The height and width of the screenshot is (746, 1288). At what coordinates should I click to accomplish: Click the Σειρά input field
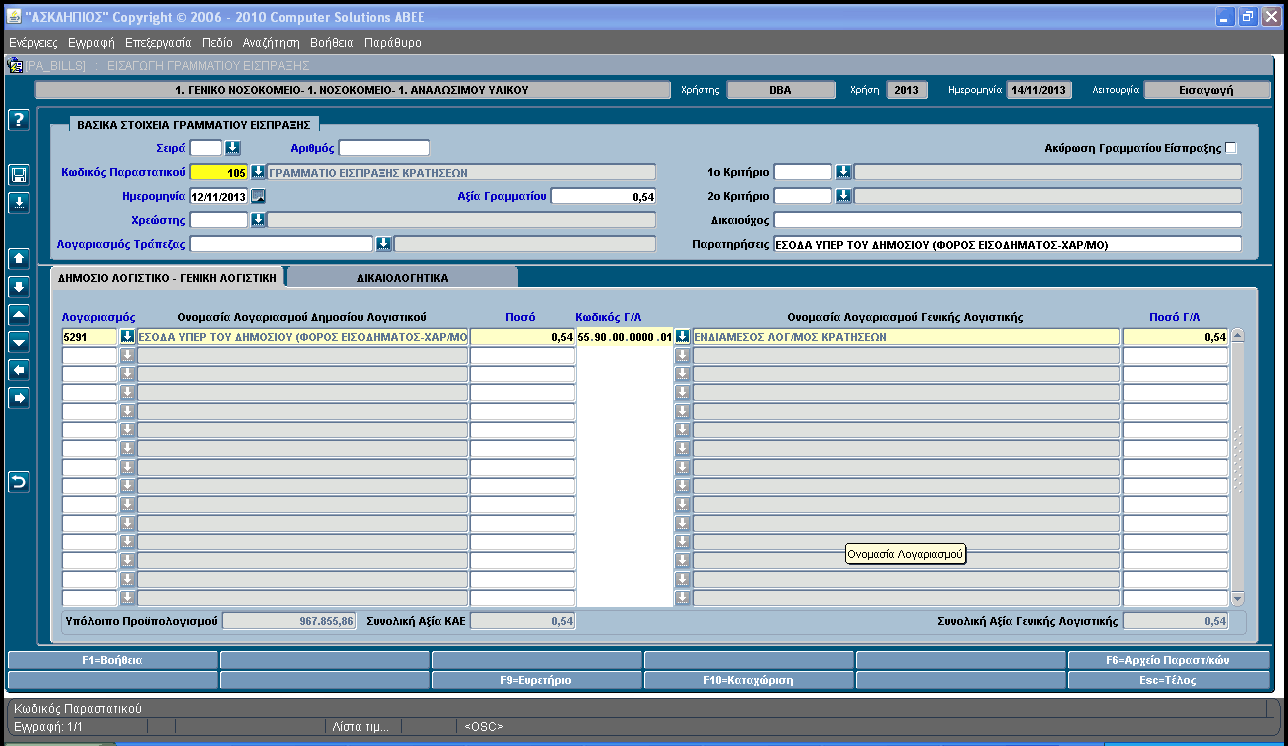(x=206, y=148)
